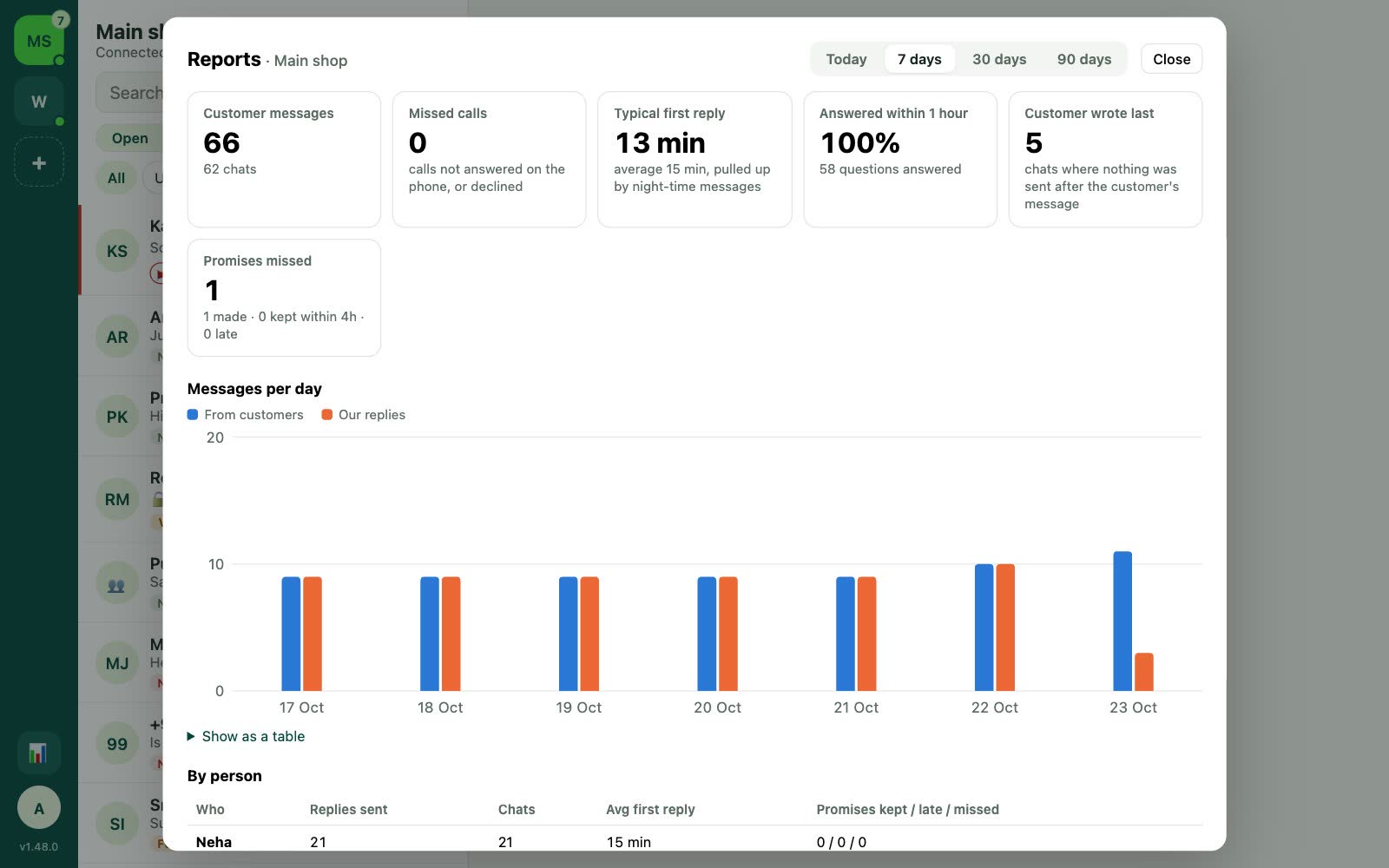Switch report range to Today

coord(846,59)
